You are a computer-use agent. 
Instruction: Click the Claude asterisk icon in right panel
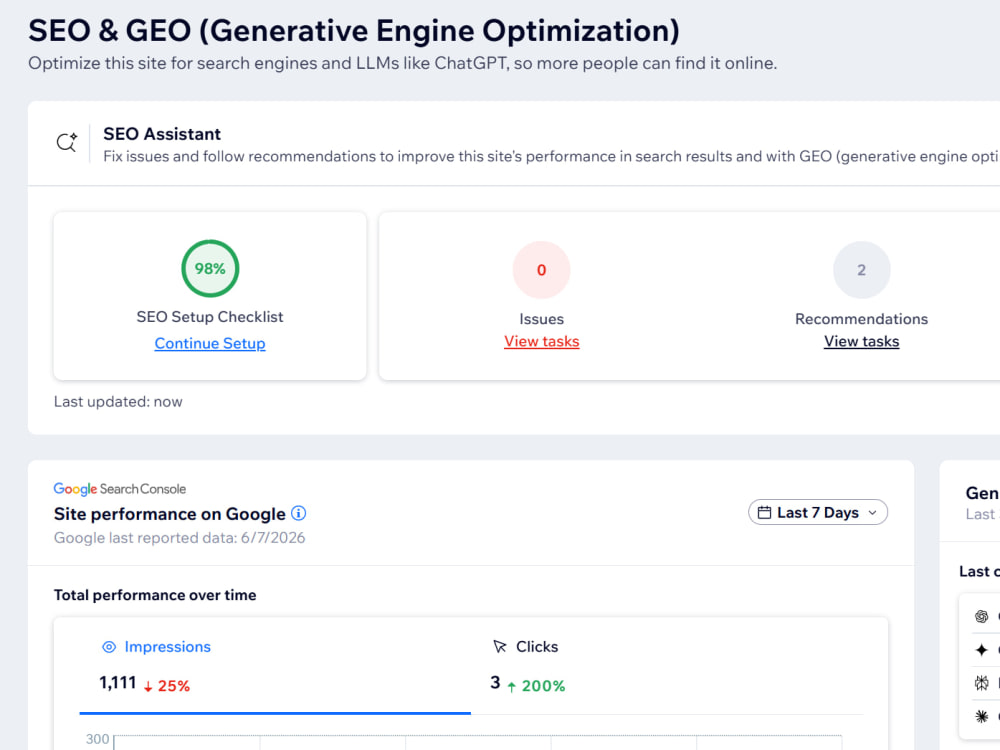(x=982, y=717)
